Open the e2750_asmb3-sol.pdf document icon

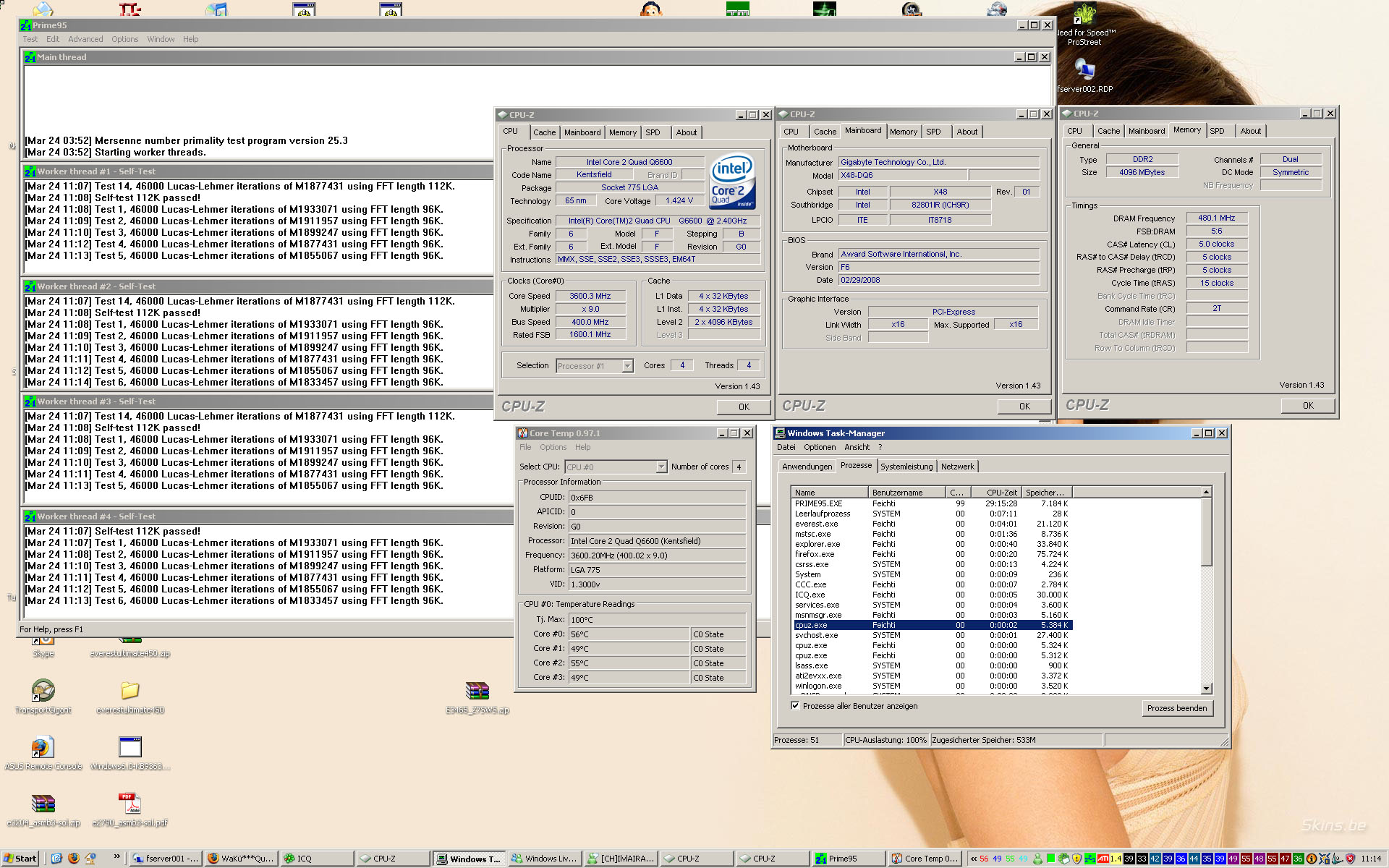pyautogui.click(x=130, y=804)
